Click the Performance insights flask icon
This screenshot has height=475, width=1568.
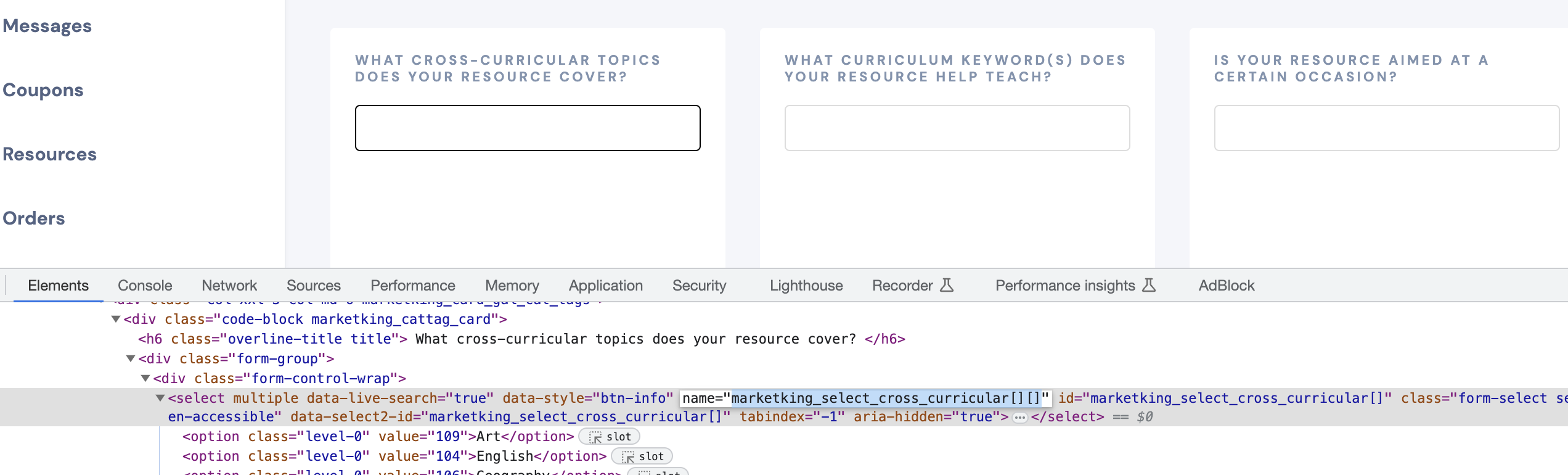click(x=1149, y=285)
